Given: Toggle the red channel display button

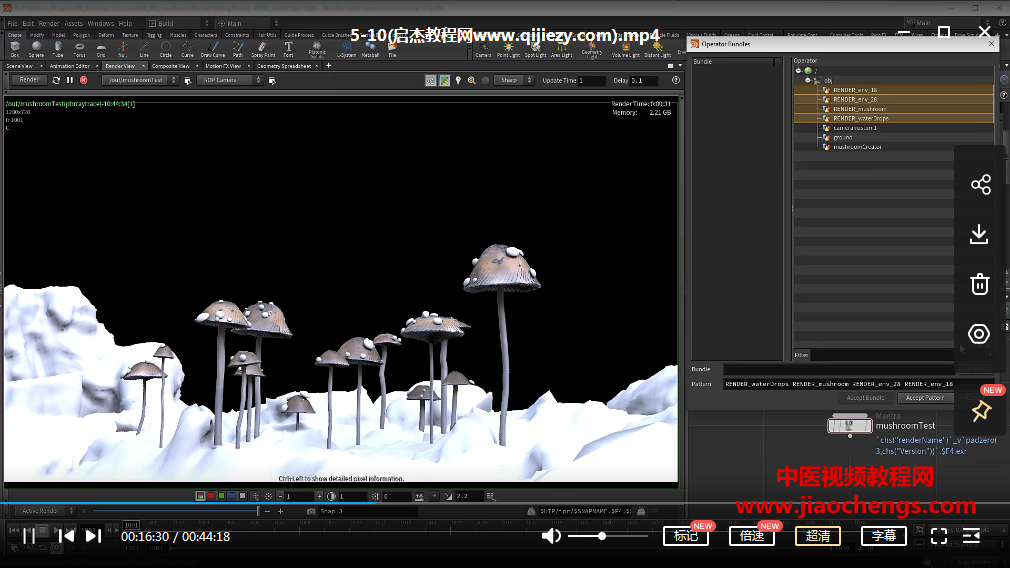Looking at the screenshot, I should 211,496.
